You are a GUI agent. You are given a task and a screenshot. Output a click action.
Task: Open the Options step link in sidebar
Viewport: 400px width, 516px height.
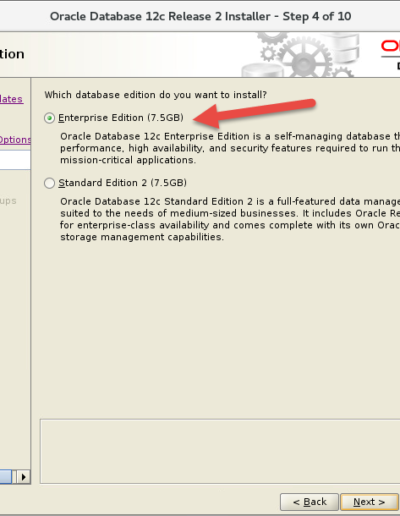15,140
